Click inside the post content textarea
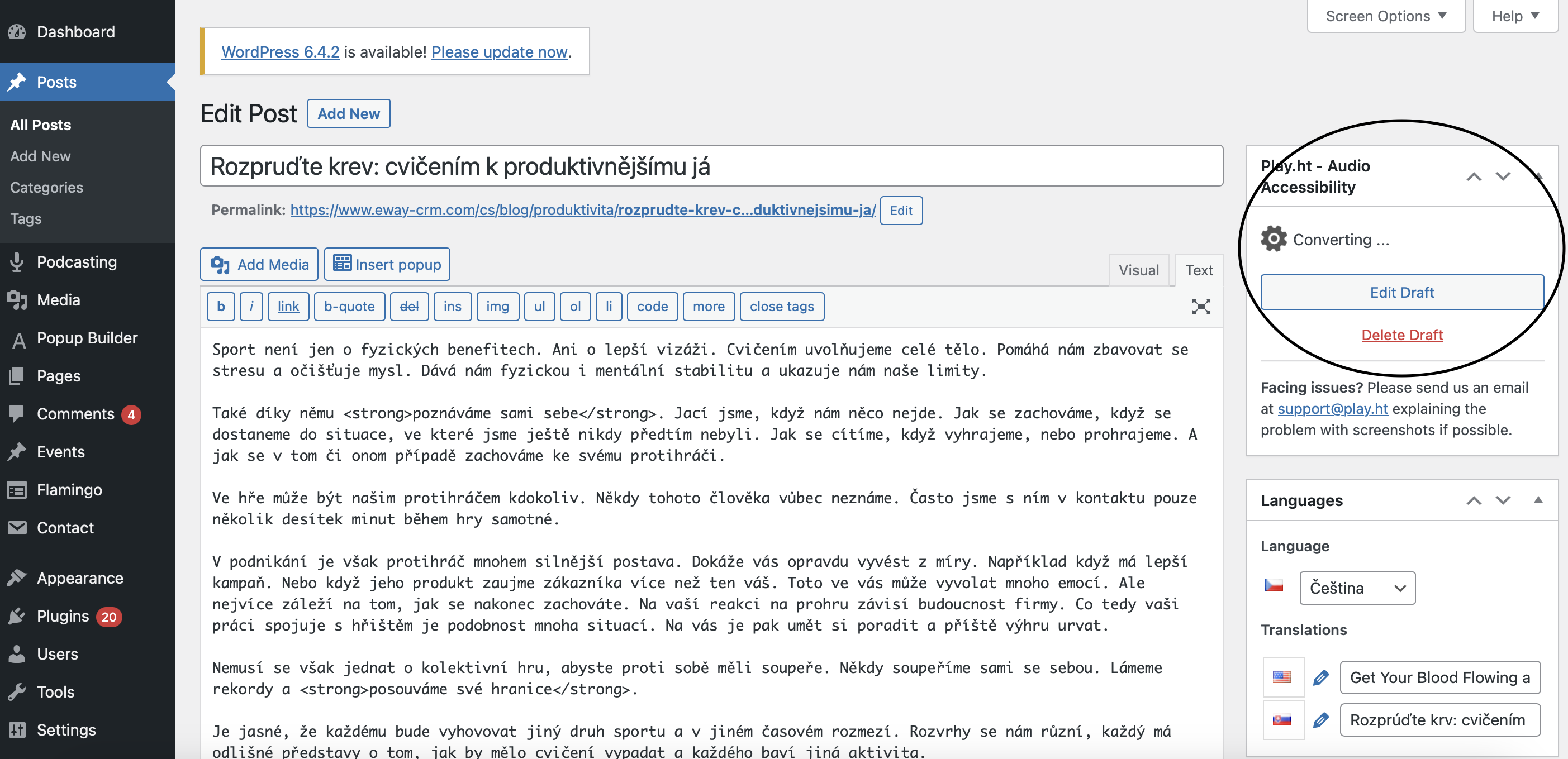The width and height of the screenshot is (1568, 759). click(x=711, y=543)
